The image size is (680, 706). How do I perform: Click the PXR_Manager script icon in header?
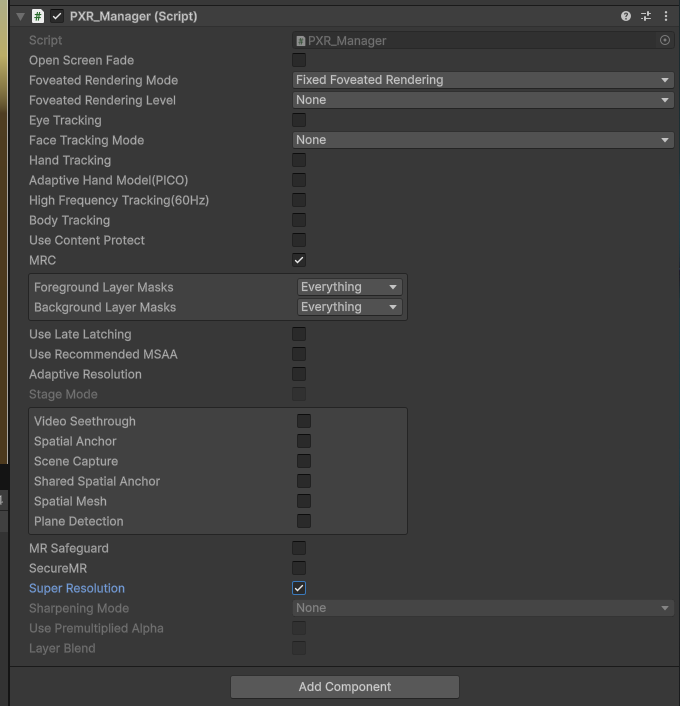(38, 16)
